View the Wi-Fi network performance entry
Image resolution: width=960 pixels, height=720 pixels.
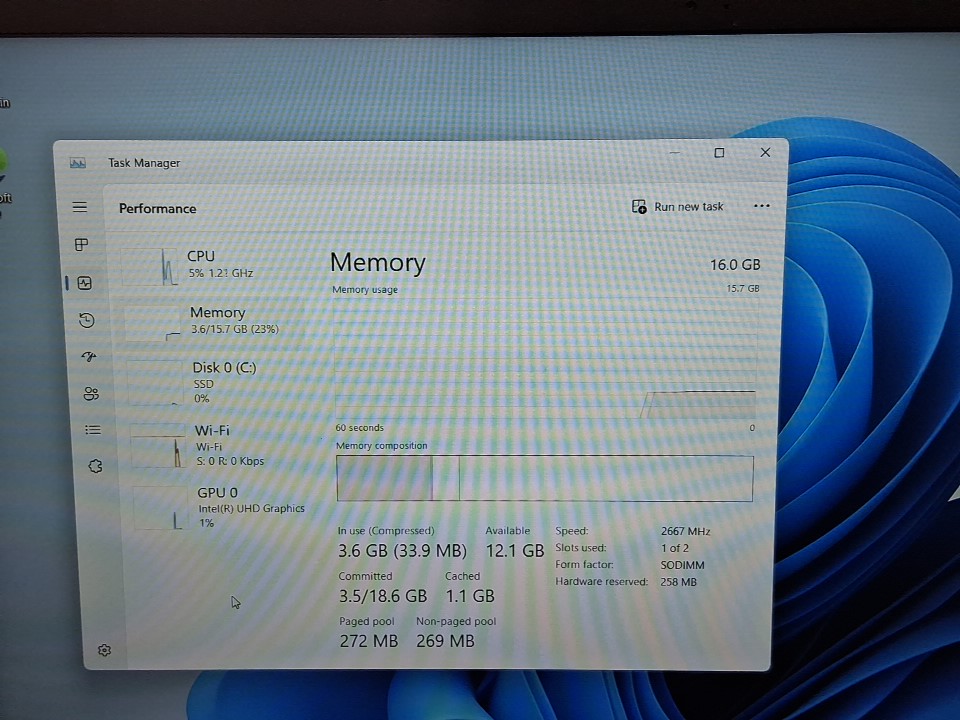point(225,445)
